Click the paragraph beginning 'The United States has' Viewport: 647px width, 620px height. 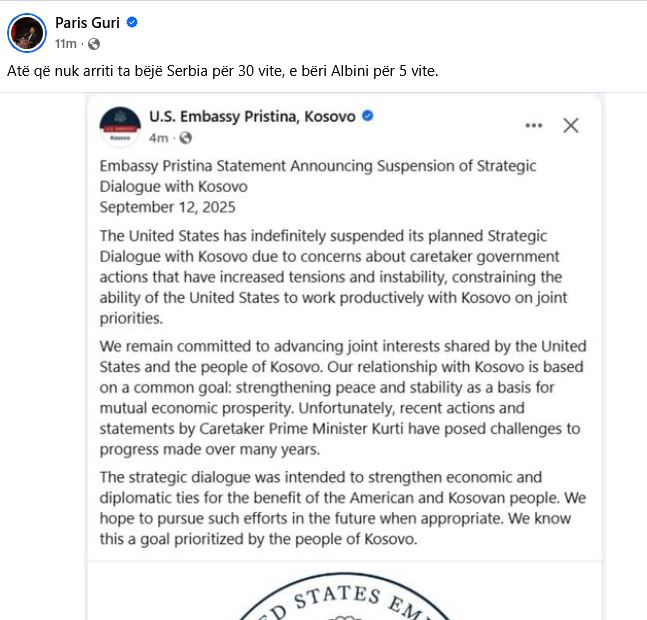coord(333,277)
